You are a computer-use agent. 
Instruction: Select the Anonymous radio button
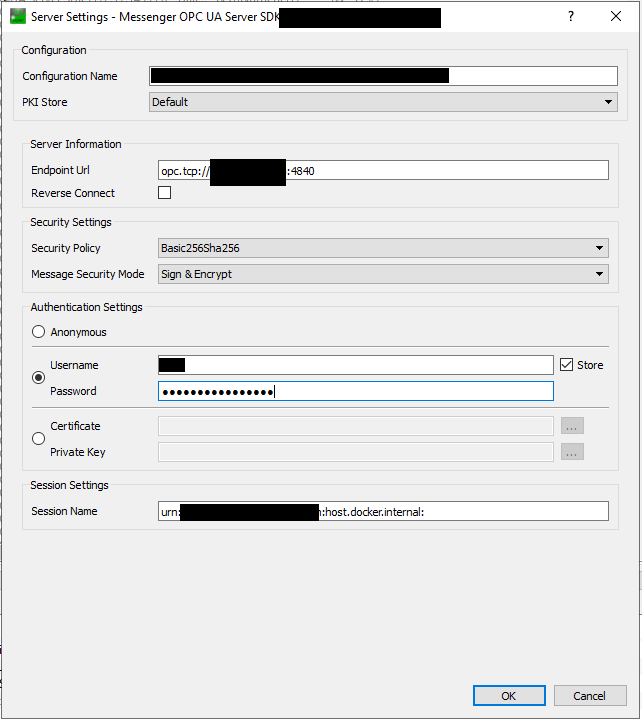point(38,332)
